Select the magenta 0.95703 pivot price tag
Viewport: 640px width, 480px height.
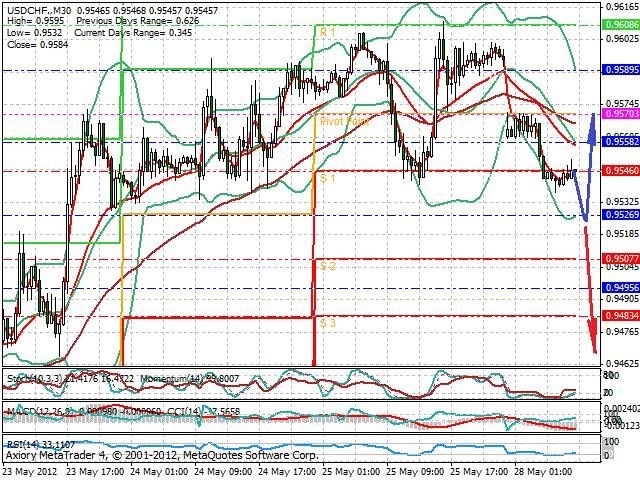point(621,114)
